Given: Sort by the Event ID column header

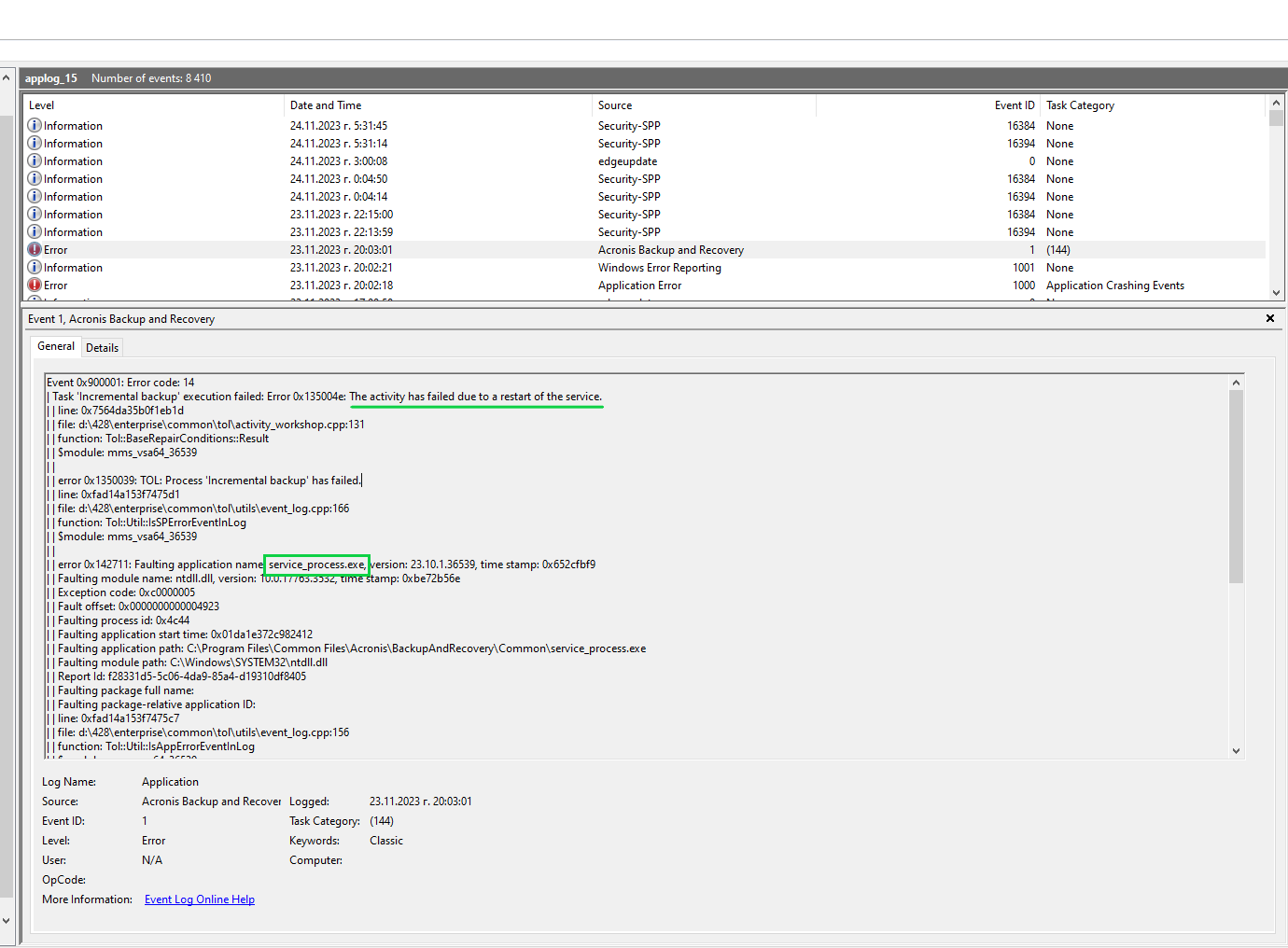Looking at the screenshot, I should 1015,105.
